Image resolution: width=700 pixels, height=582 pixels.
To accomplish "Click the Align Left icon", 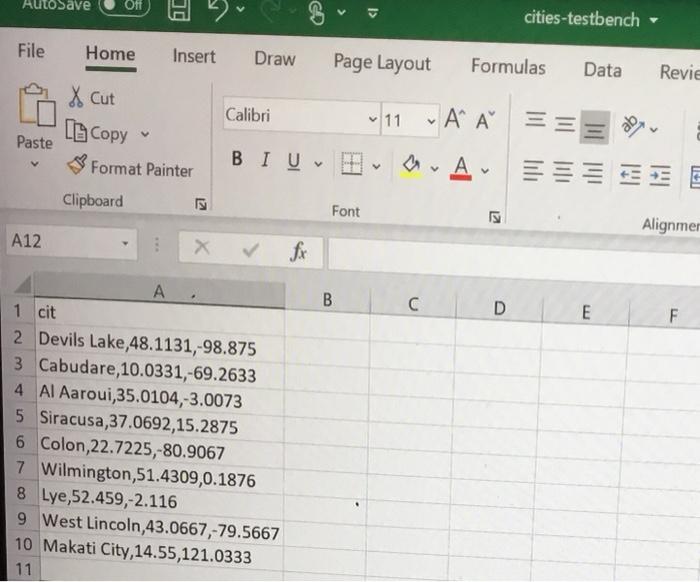I will [533, 171].
